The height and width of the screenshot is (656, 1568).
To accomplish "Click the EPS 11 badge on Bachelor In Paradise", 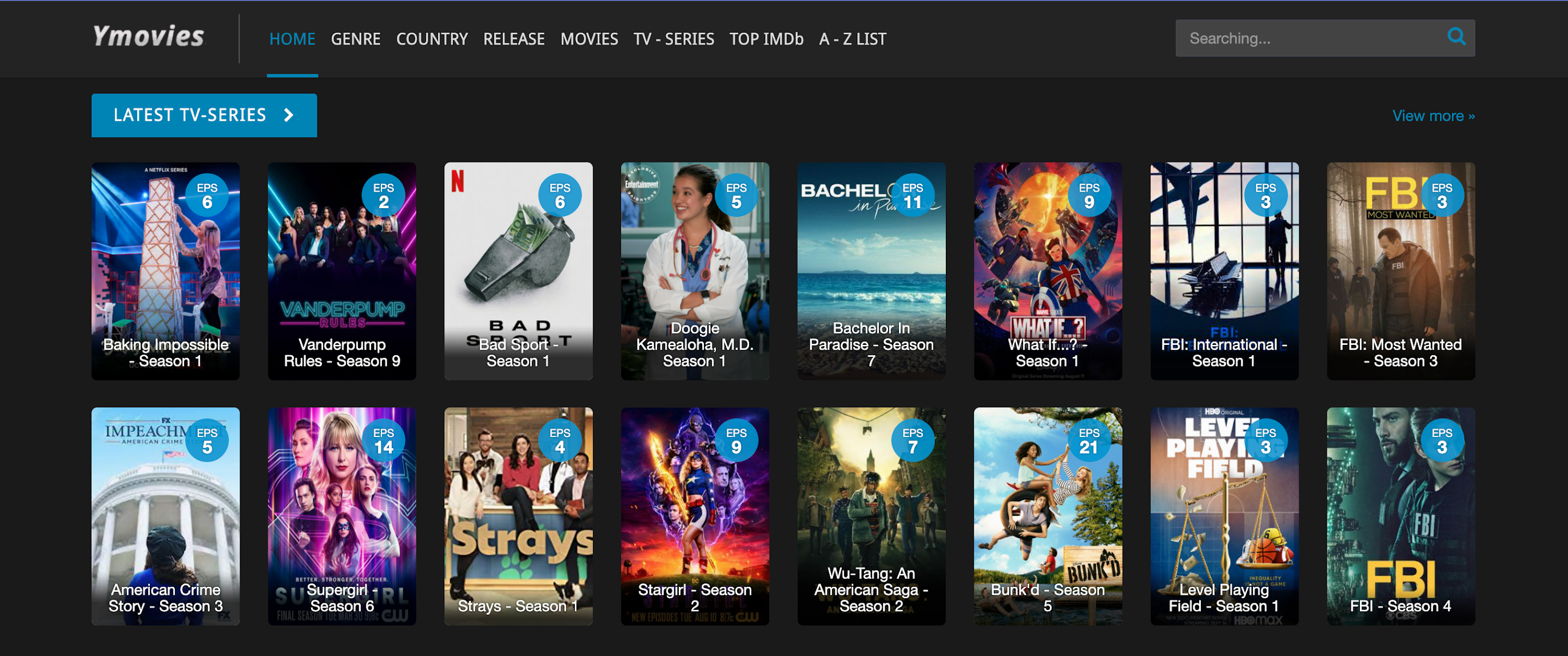I will pos(913,196).
